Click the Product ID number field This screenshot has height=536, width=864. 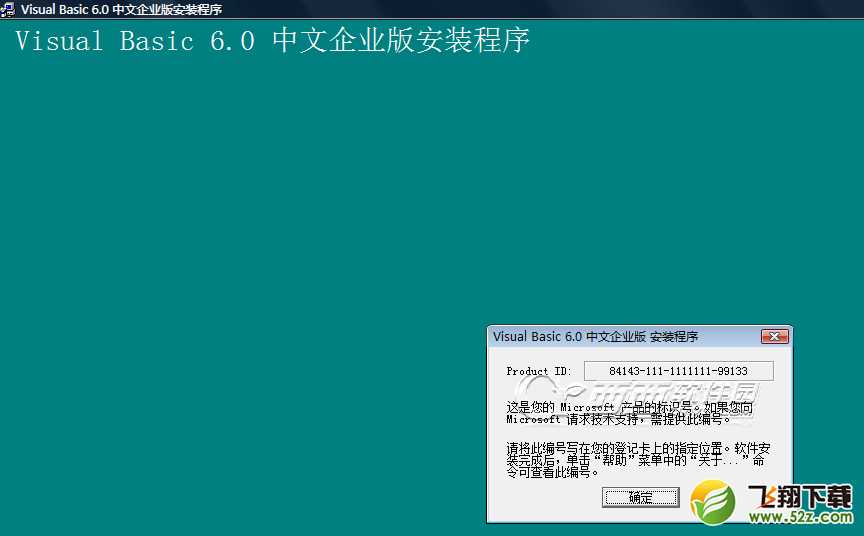click(x=678, y=371)
